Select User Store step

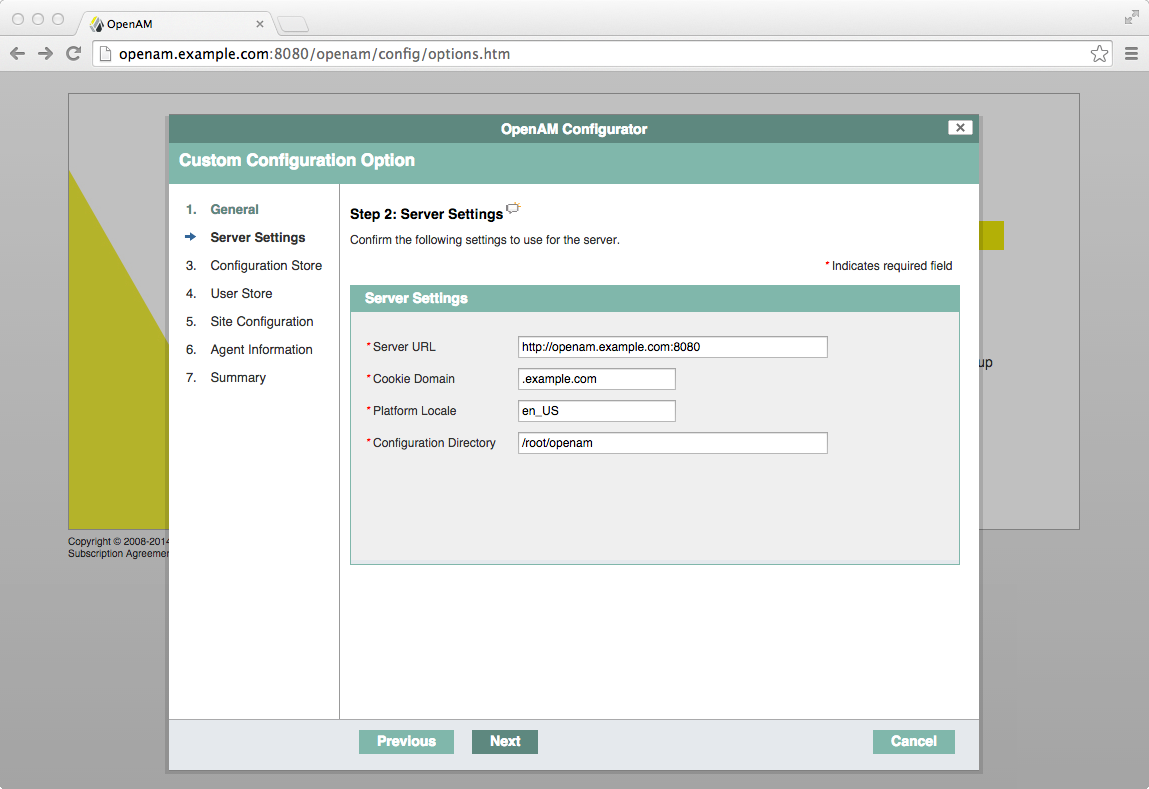tap(241, 293)
